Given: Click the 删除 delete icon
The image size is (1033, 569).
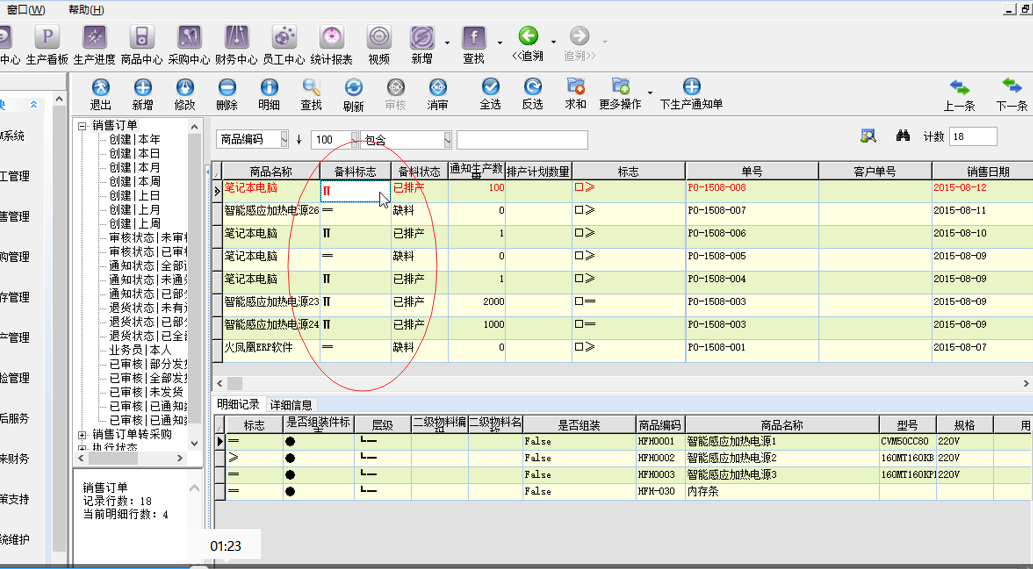Looking at the screenshot, I should pyautogui.click(x=227, y=88).
